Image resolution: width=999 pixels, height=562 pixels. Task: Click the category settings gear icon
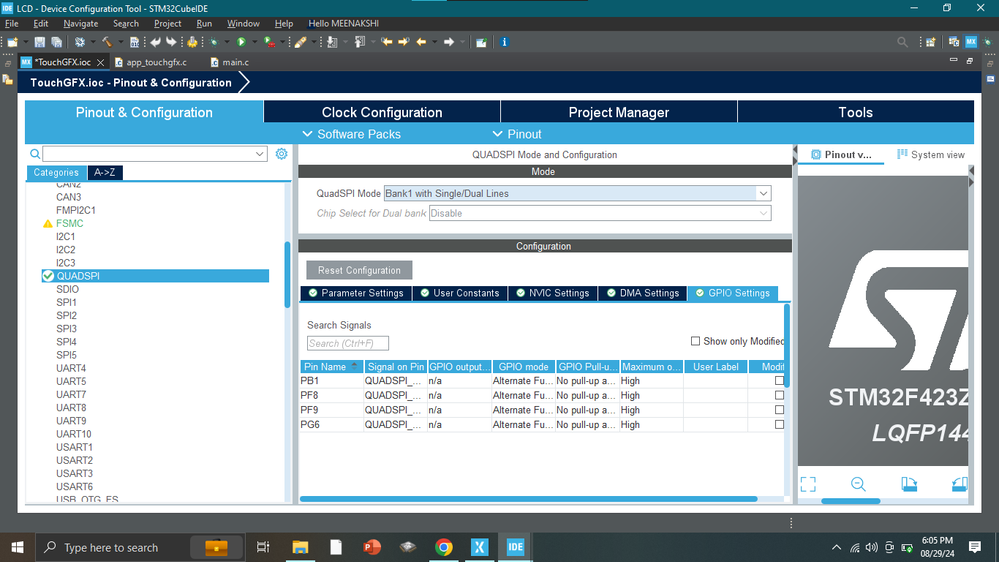pyautogui.click(x=282, y=154)
